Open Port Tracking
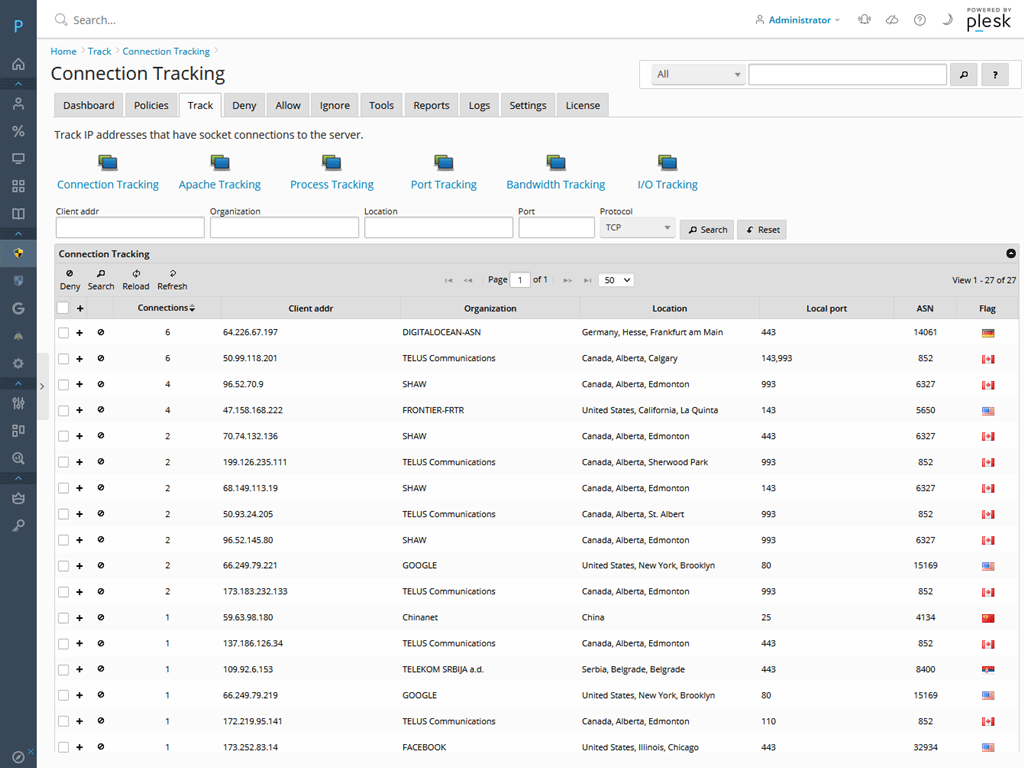Screen dimensions: 1024x768 443,184
